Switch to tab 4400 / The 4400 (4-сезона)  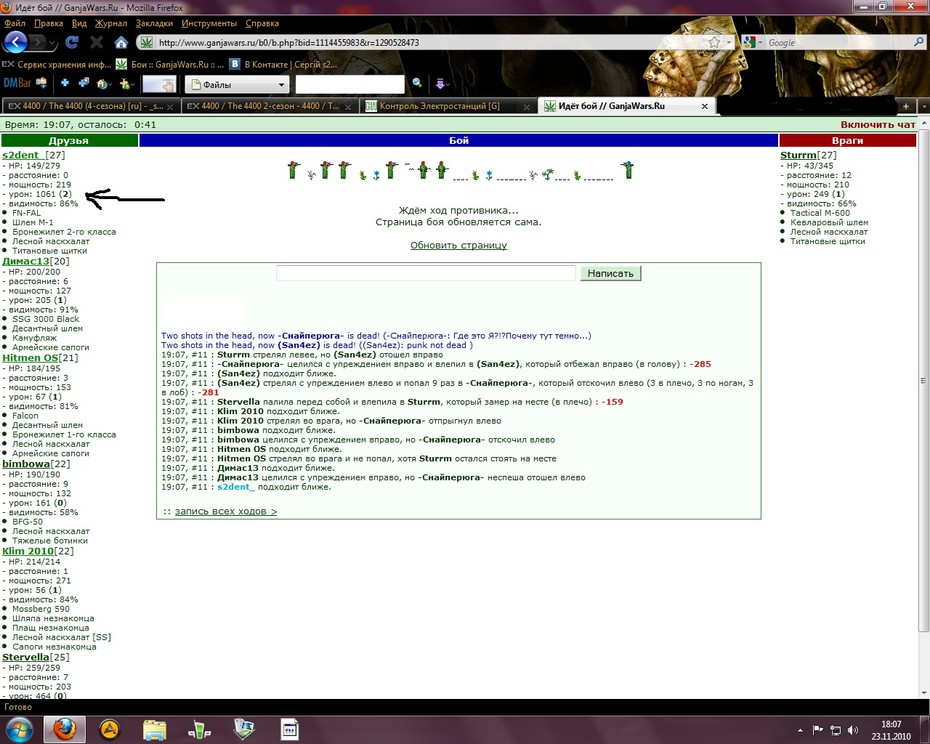click(90, 106)
